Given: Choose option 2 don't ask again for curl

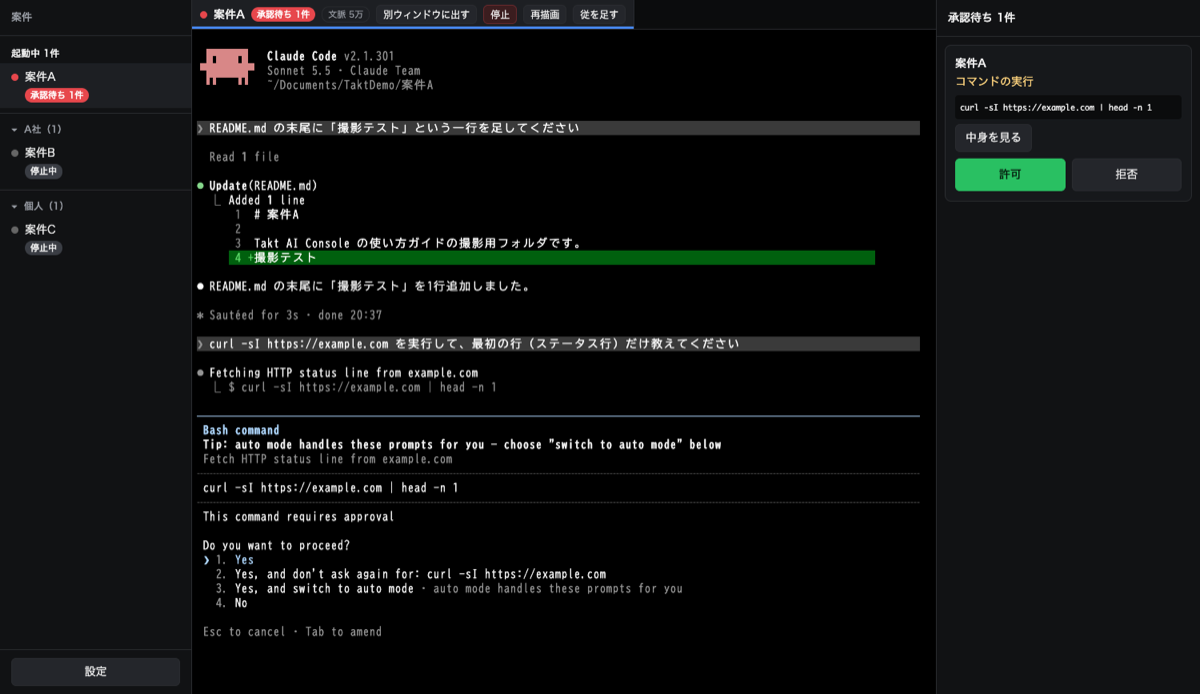Looking at the screenshot, I should tap(411, 574).
